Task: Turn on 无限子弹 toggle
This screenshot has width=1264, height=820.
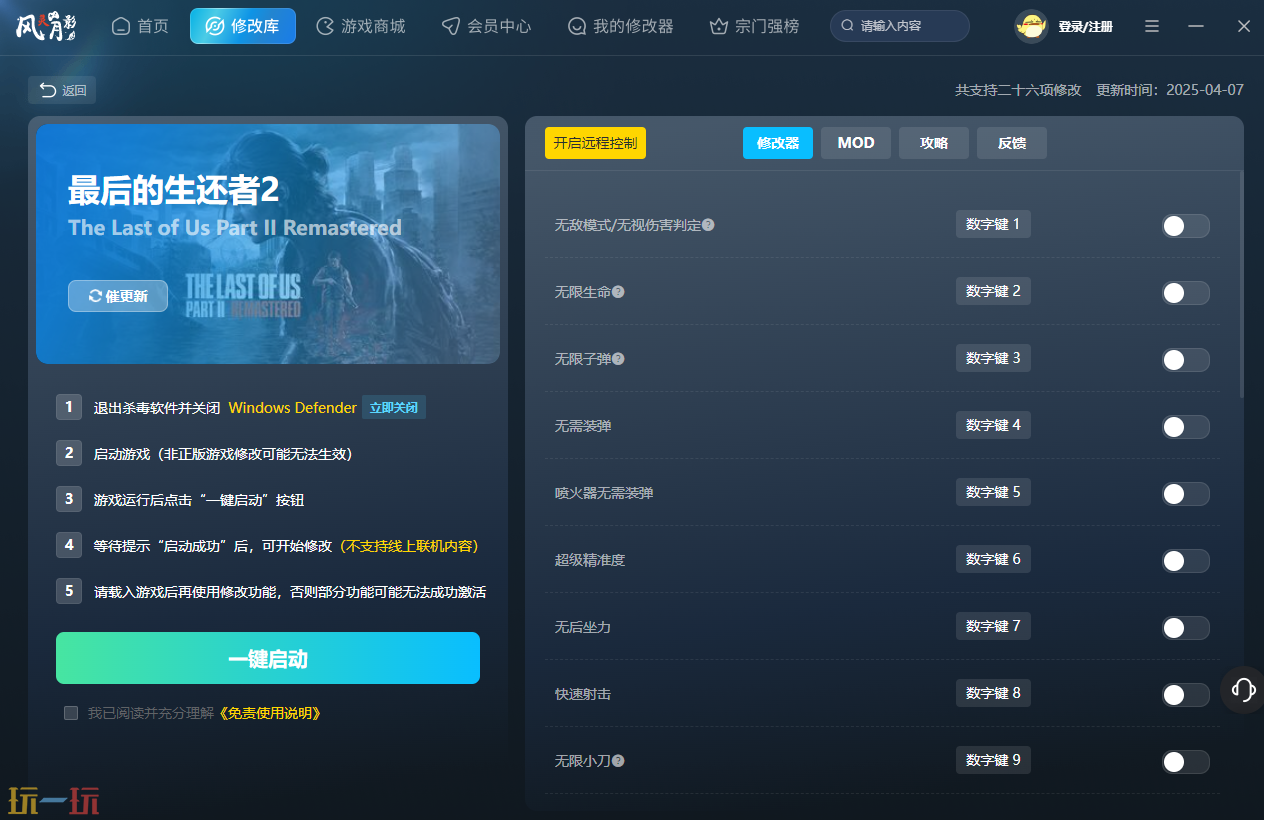Action: pos(1185,360)
